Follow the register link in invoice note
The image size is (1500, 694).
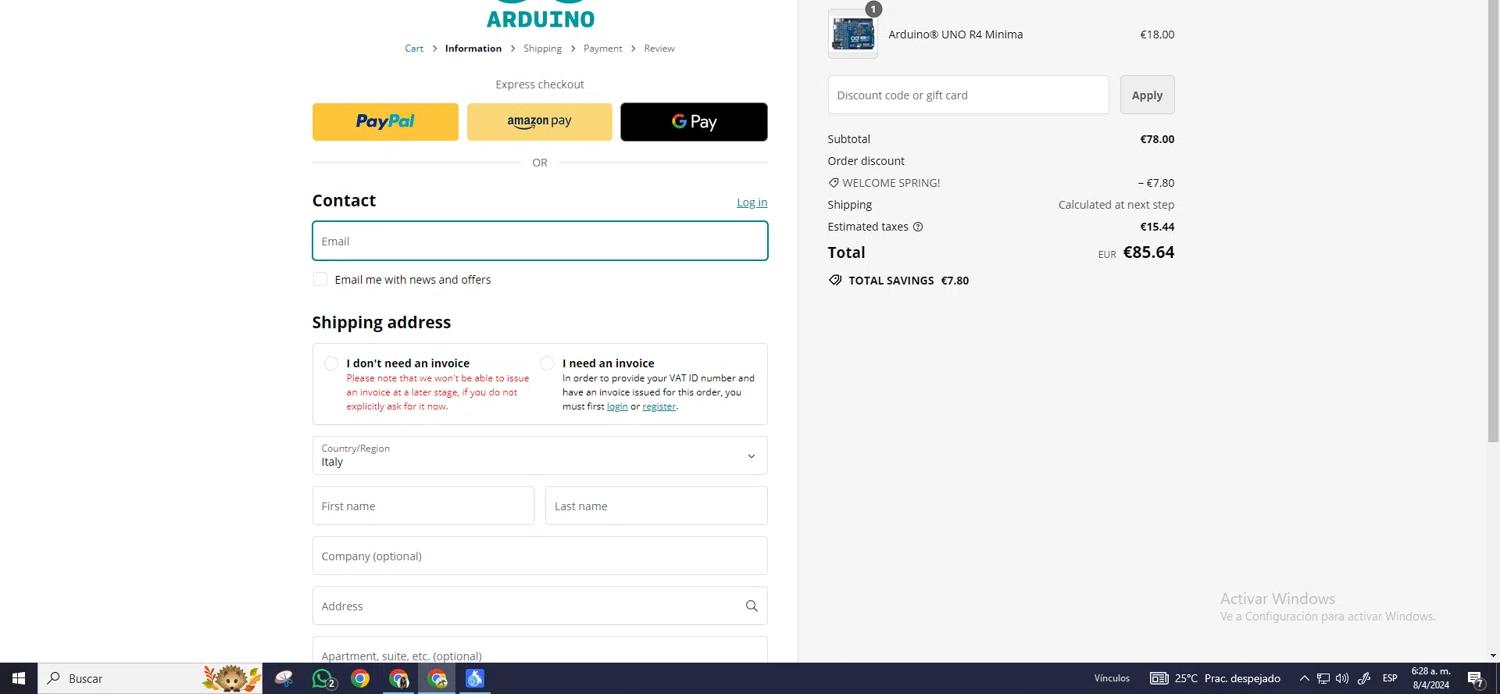[659, 406]
